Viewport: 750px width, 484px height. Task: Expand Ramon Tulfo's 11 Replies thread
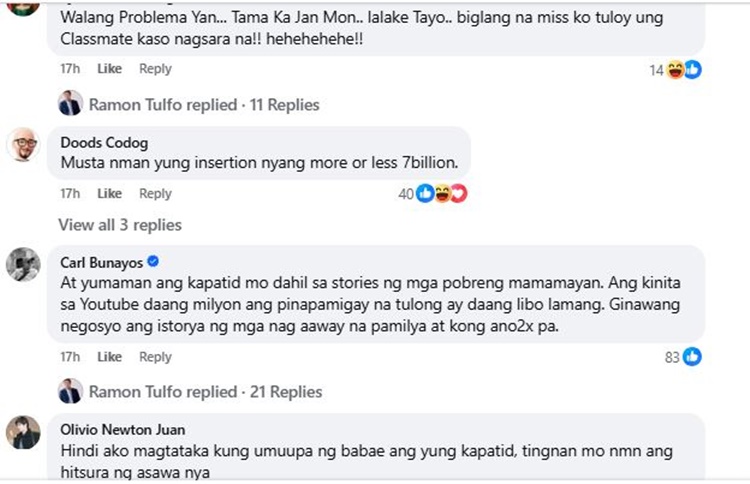tap(204, 104)
